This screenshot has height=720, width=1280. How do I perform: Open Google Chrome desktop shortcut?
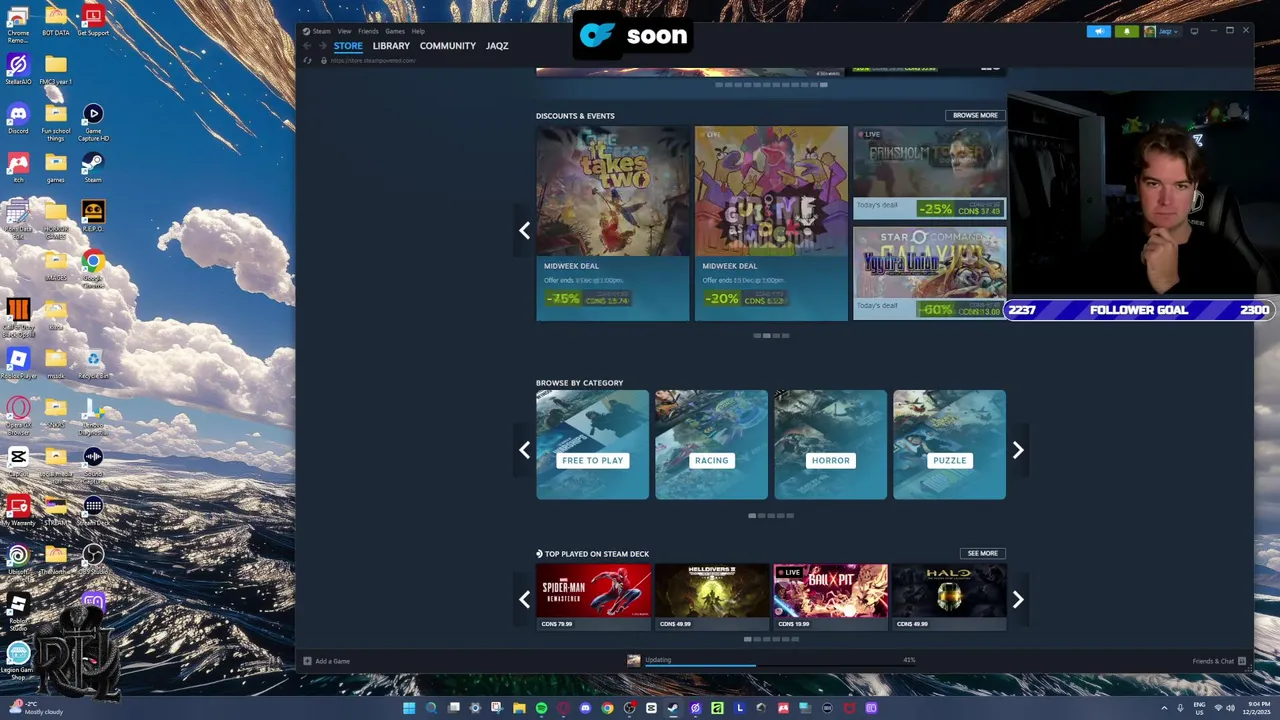coord(93,266)
